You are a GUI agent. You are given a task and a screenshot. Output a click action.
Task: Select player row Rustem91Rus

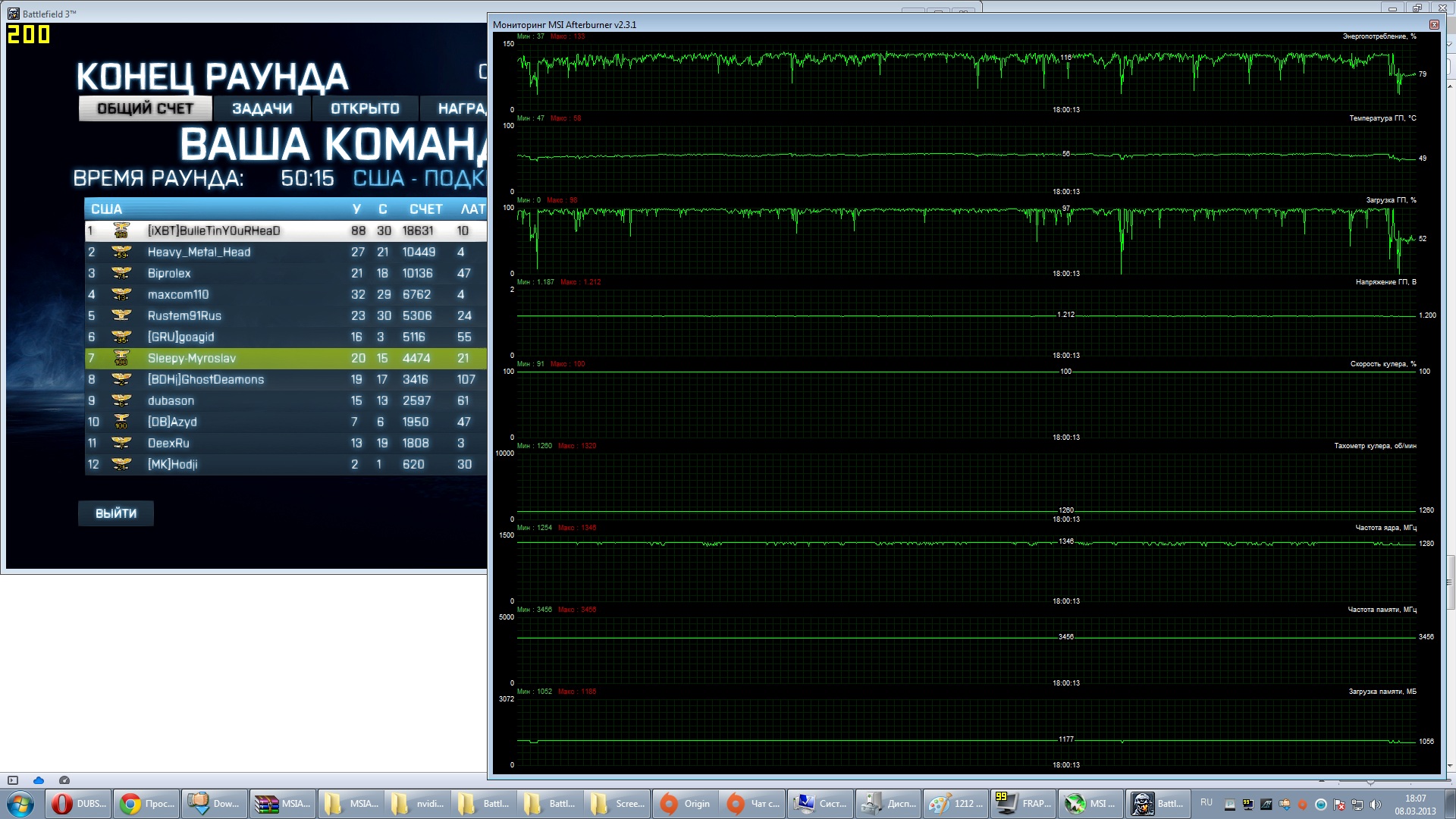click(x=286, y=315)
